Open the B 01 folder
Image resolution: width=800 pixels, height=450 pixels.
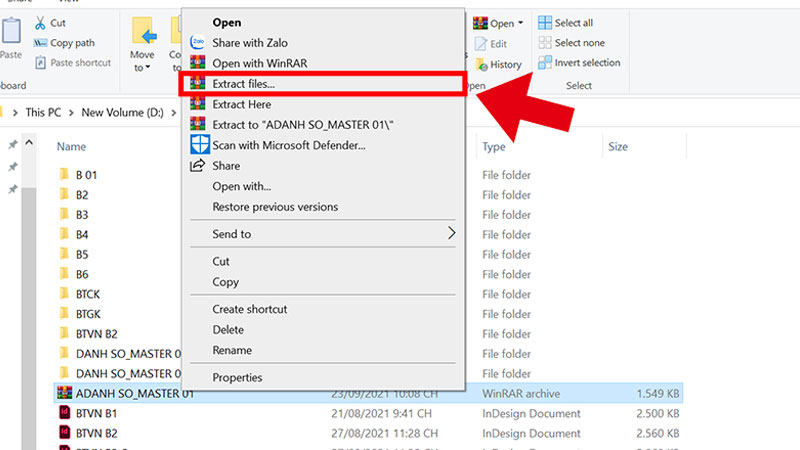point(86,175)
